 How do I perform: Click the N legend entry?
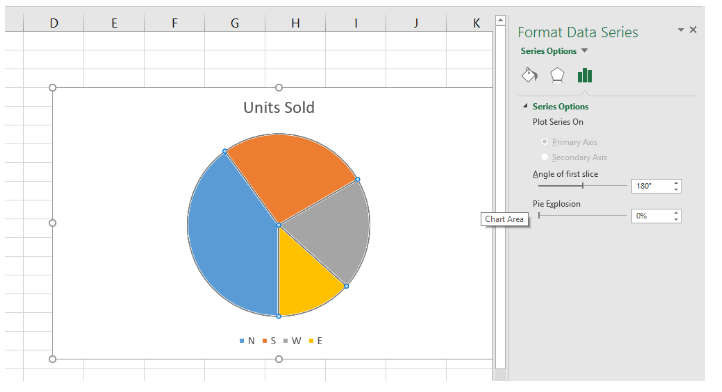pos(247,341)
